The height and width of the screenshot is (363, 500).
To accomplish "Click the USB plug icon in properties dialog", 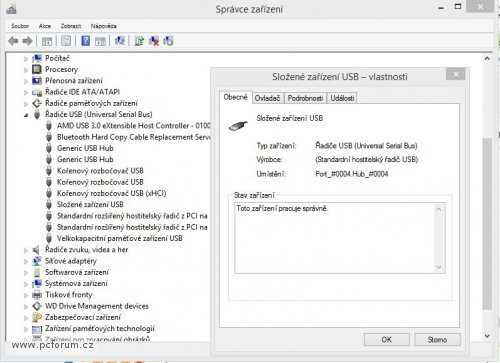I will [x=238, y=126].
